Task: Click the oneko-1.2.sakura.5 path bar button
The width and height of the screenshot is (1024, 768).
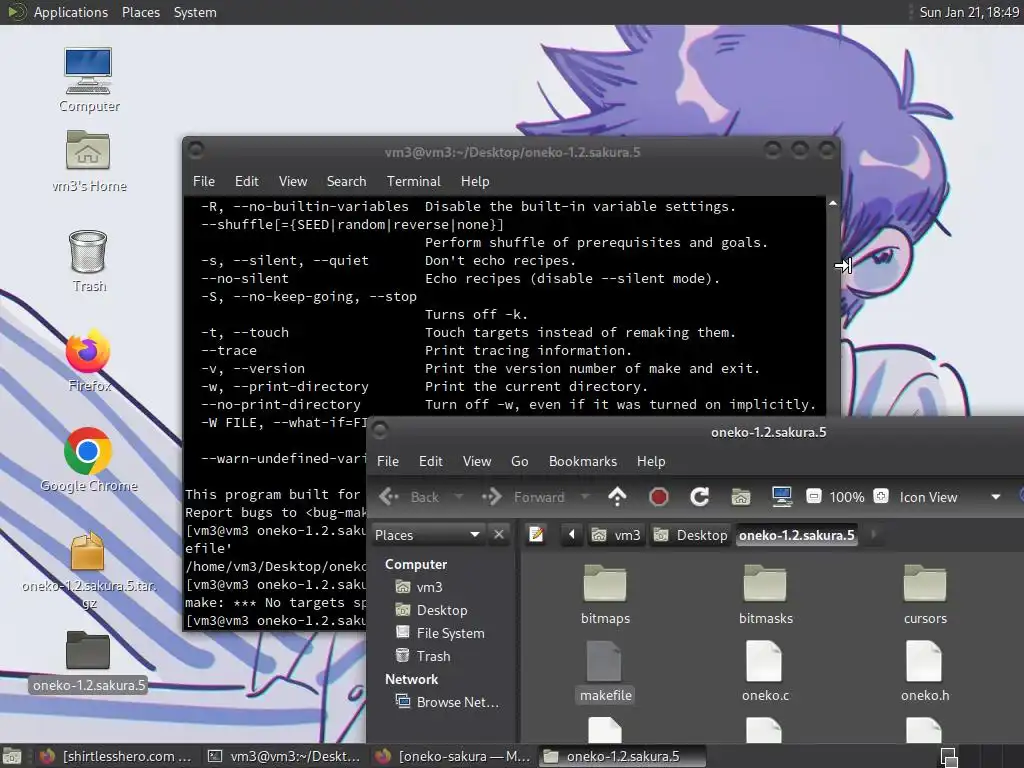Action: coord(797,535)
